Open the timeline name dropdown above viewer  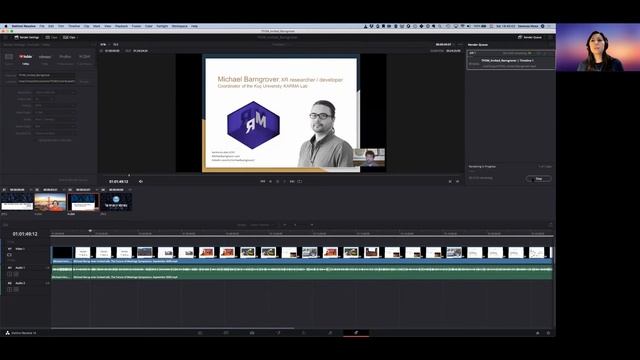[x=279, y=44]
